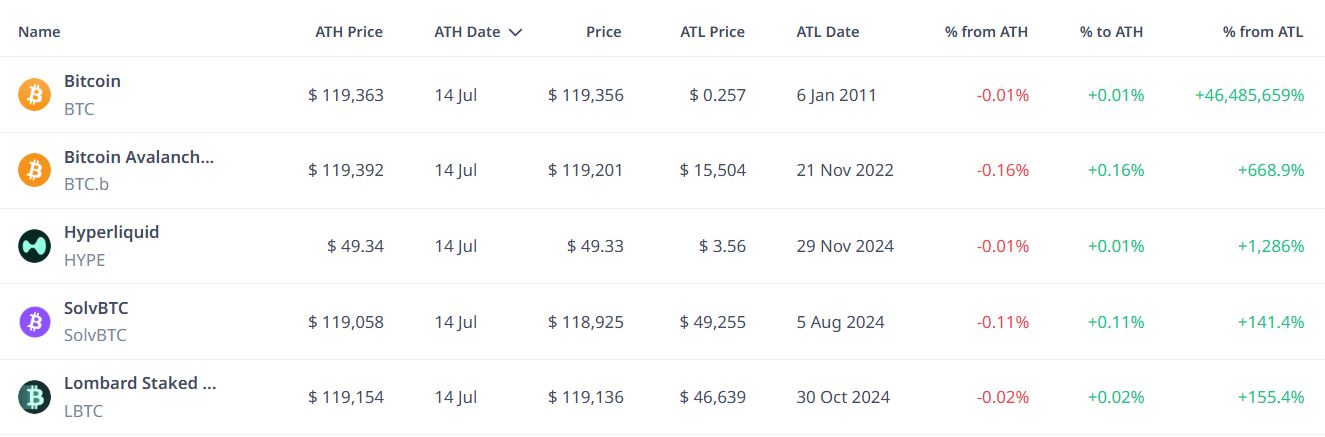
Task: Sort by % from ATH column
Action: tap(986, 32)
